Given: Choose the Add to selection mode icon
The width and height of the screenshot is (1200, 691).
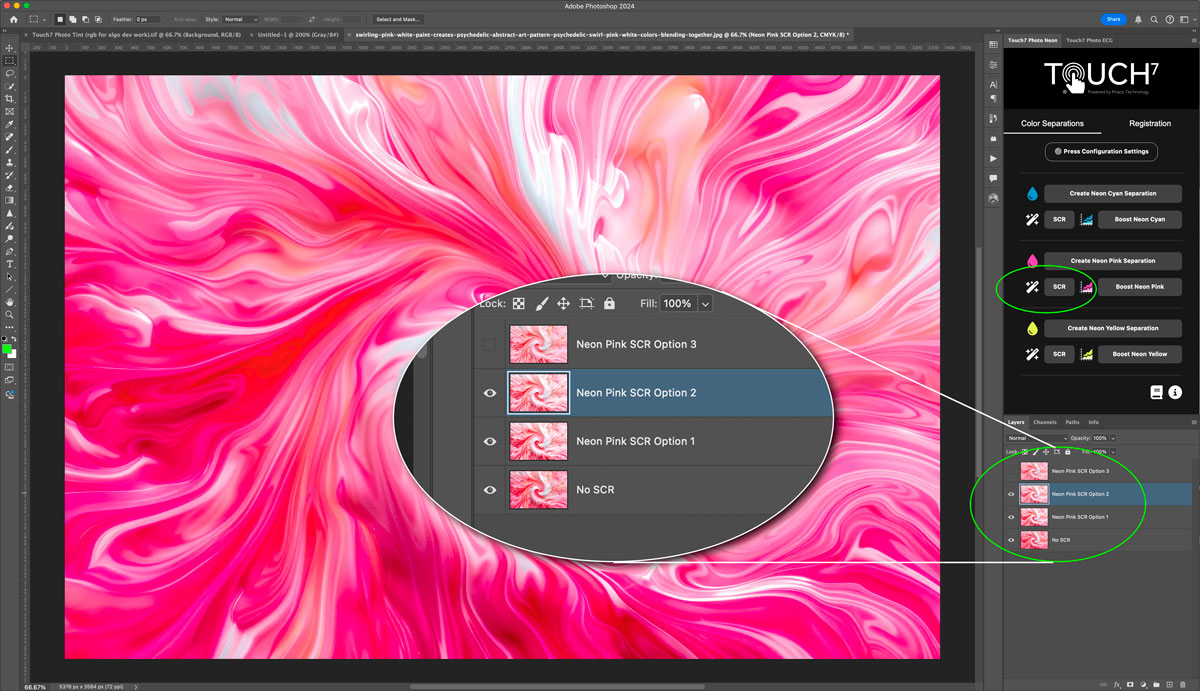Looking at the screenshot, I should click(71, 19).
